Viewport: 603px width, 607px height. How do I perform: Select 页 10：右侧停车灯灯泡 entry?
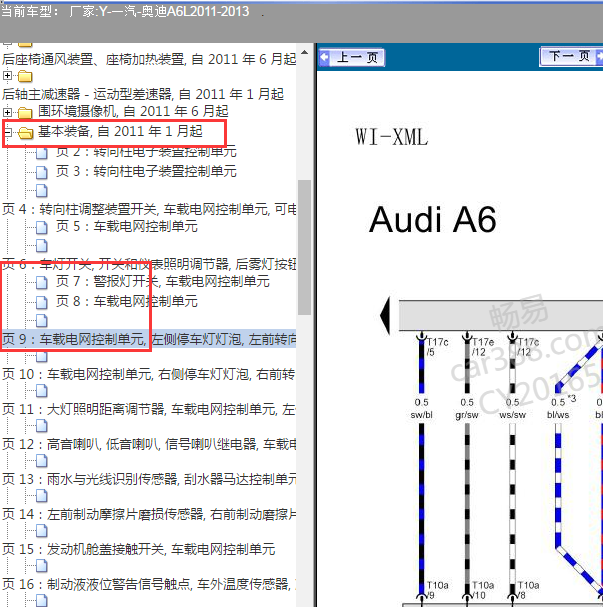pos(149,374)
